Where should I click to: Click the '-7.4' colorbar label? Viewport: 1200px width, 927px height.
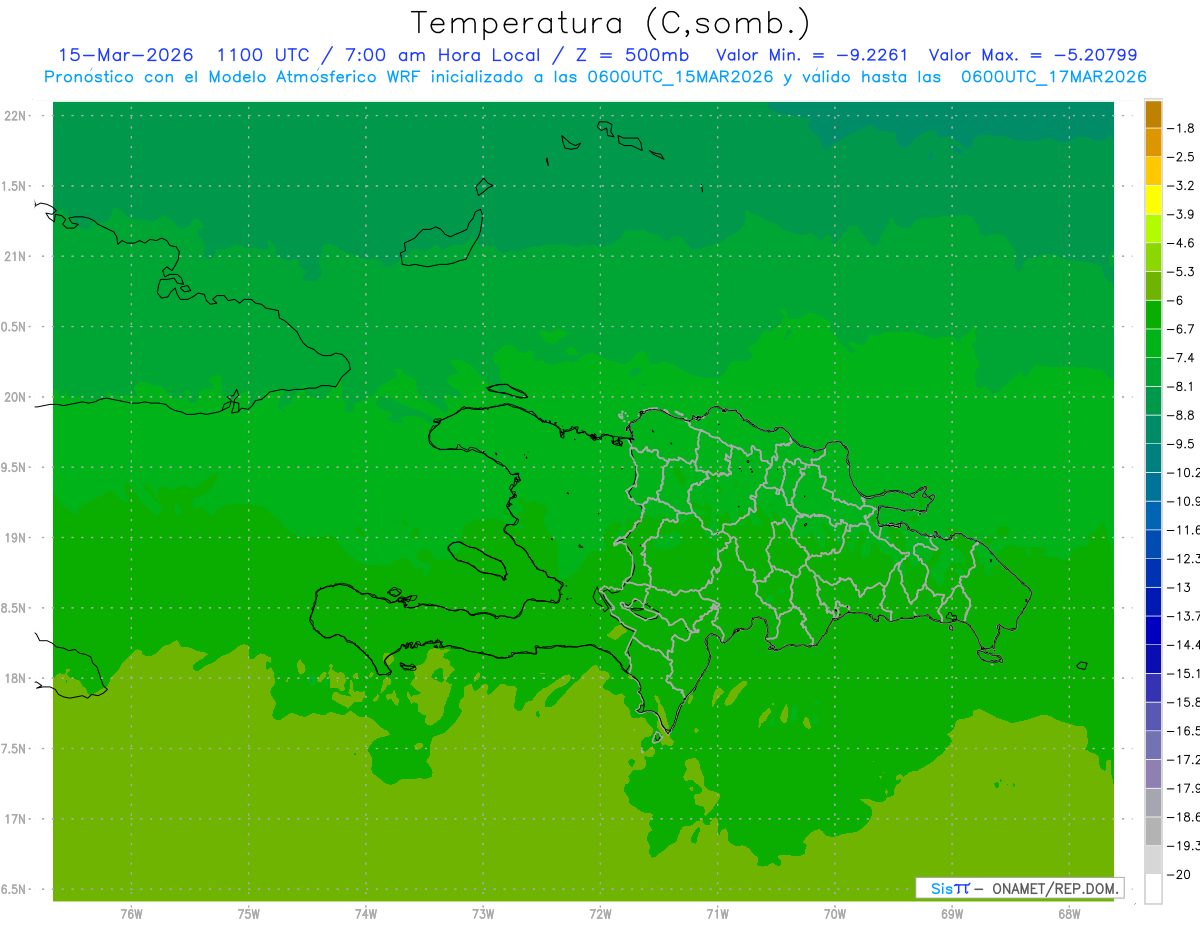click(1181, 358)
